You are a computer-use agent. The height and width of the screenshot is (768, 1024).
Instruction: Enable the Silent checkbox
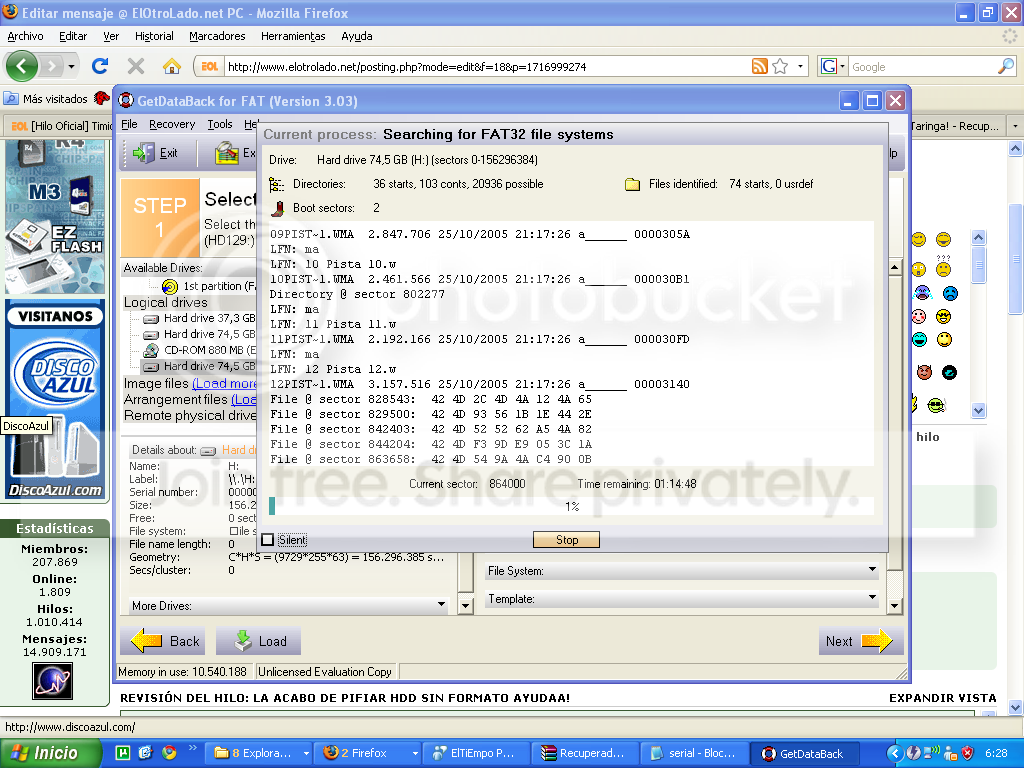click(268, 540)
